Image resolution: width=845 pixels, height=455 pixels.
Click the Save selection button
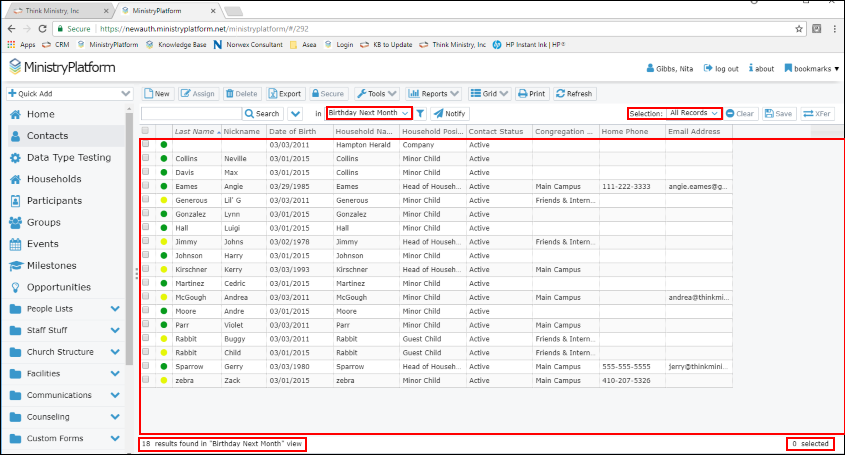click(x=779, y=114)
